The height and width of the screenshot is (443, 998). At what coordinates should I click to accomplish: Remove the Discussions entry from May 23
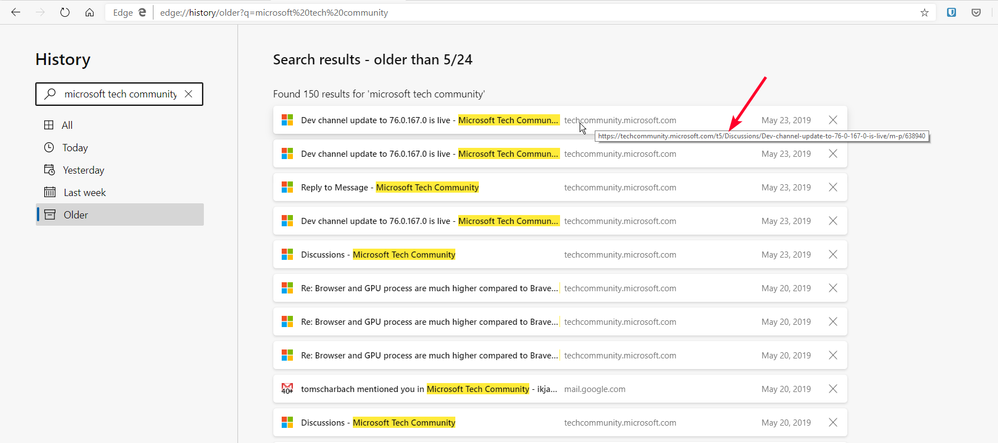point(833,254)
